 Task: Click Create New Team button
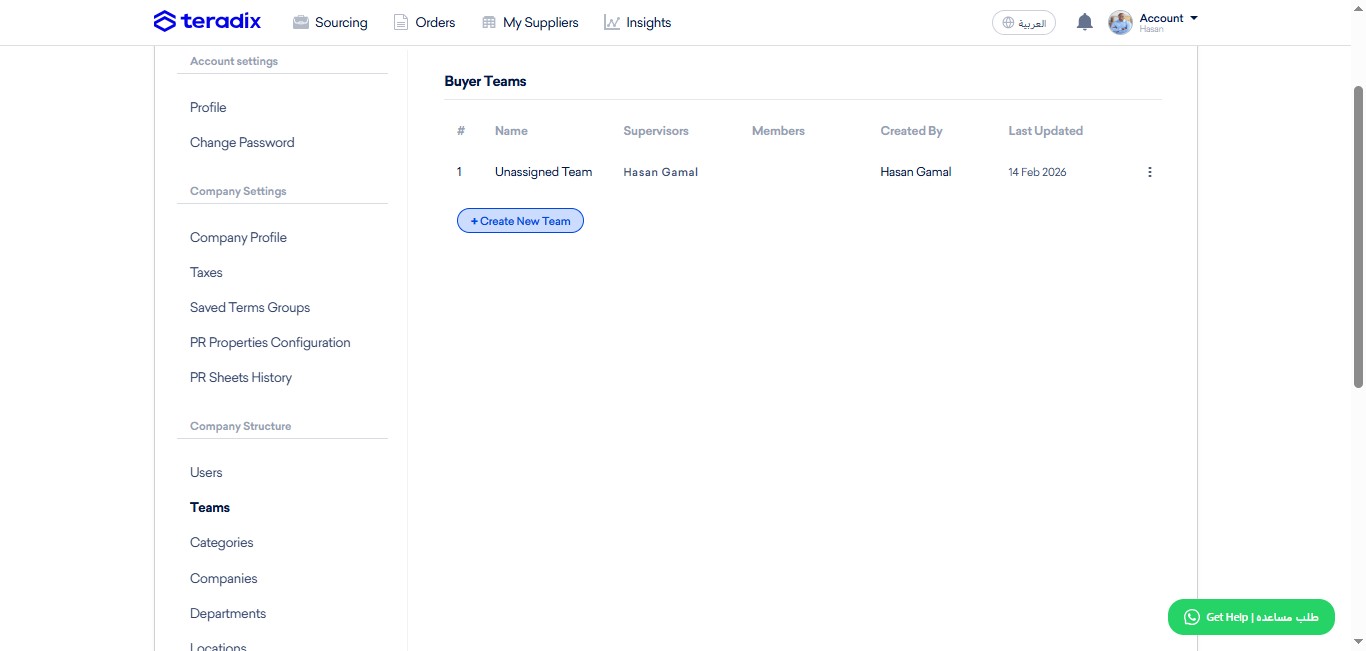520,221
